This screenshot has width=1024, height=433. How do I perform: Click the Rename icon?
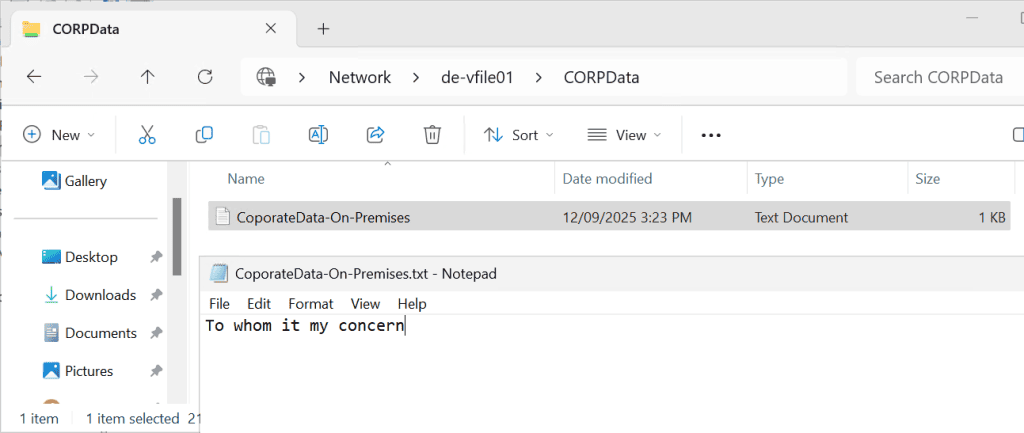[x=318, y=135]
